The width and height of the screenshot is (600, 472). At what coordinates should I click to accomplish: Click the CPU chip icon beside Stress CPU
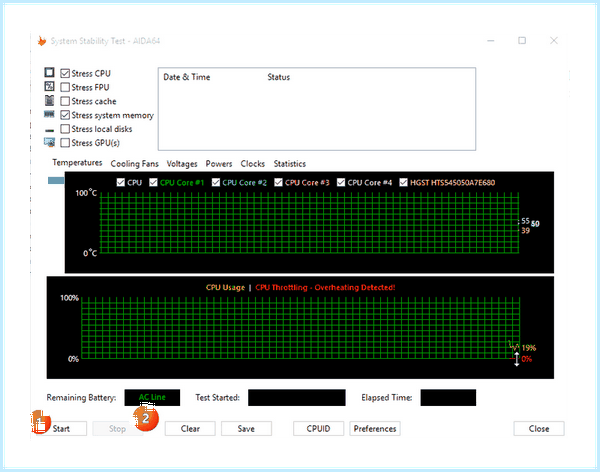(x=49, y=72)
